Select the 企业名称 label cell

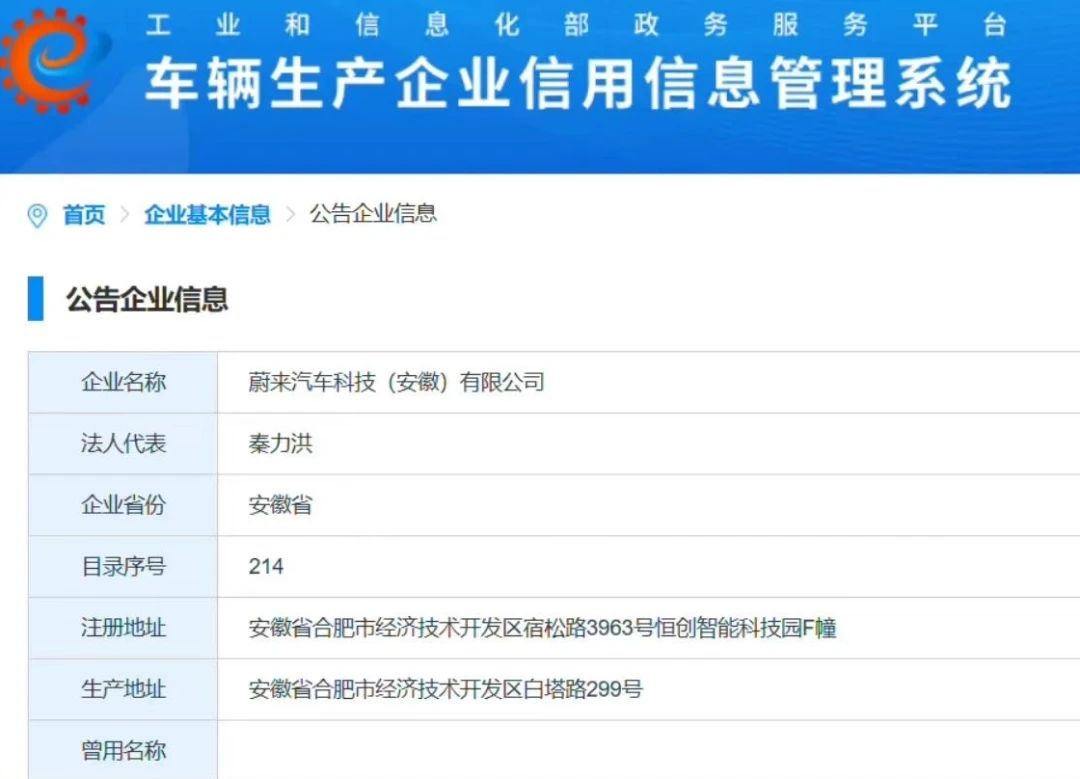click(x=123, y=382)
